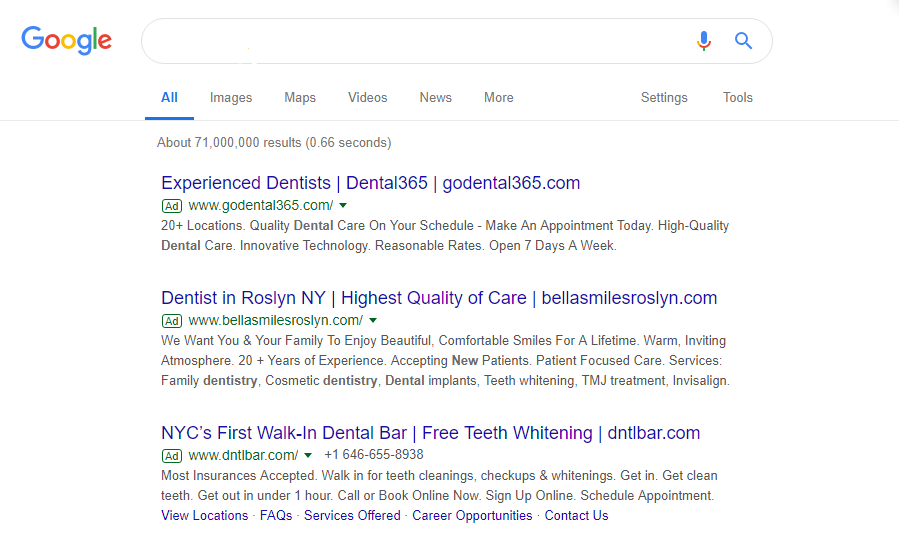Open the Services Offered sitelink

352,516
